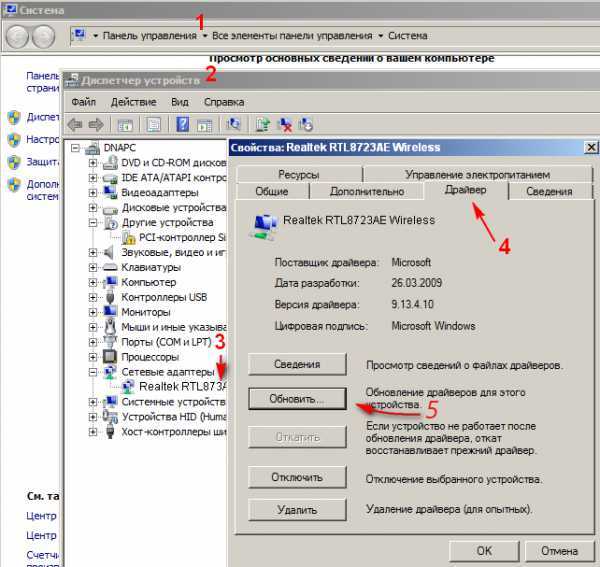Click the Properties sheet toolbar icon
The height and width of the screenshot is (567, 600).
click(x=154, y=125)
